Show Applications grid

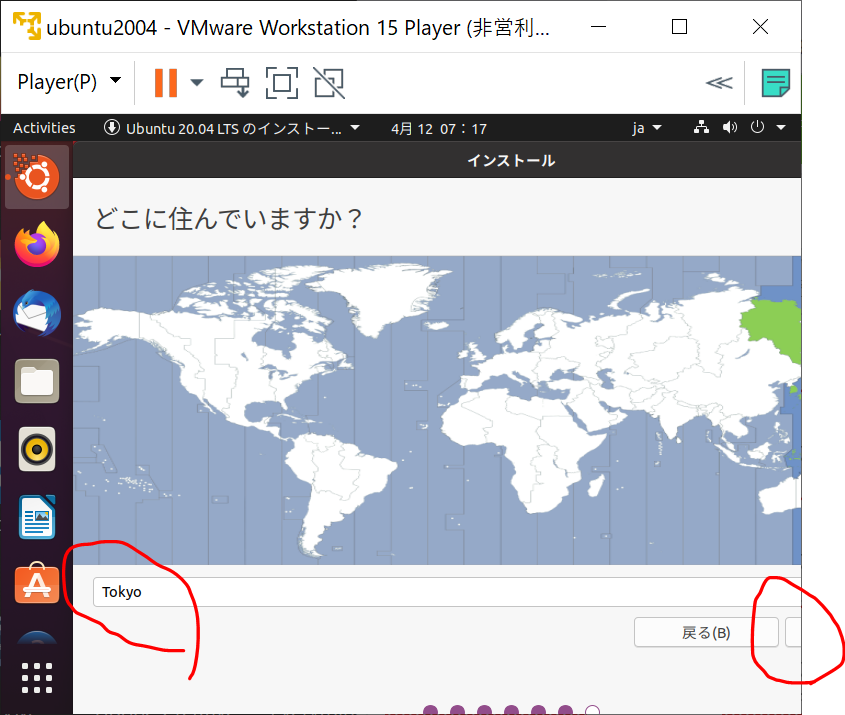point(37,678)
